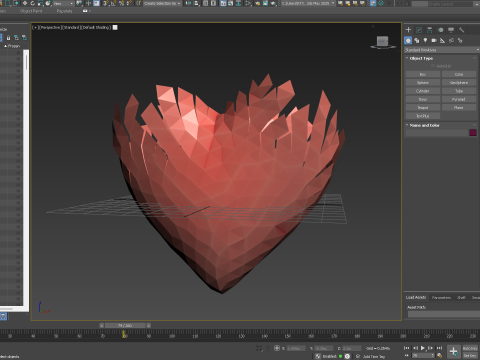Select the Rotate tool in main toolbar
The width and height of the screenshot is (480, 360).
pyautogui.click(x=33, y=3)
